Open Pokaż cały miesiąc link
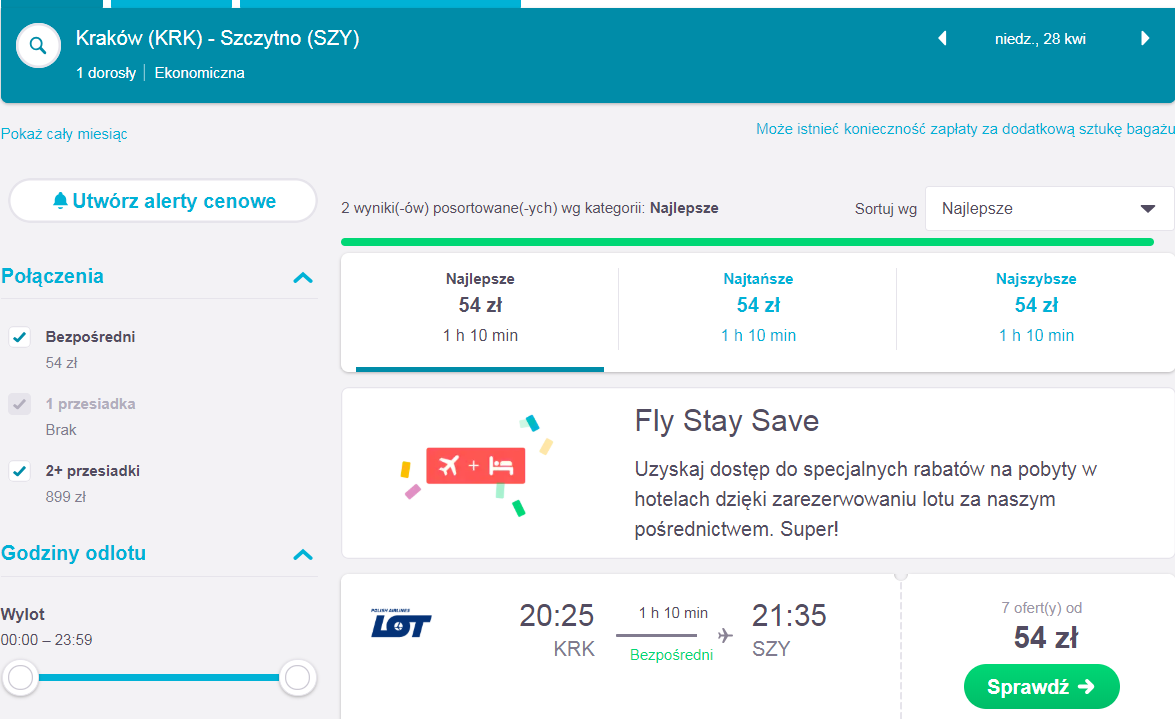1175x719 pixels. [64, 134]
